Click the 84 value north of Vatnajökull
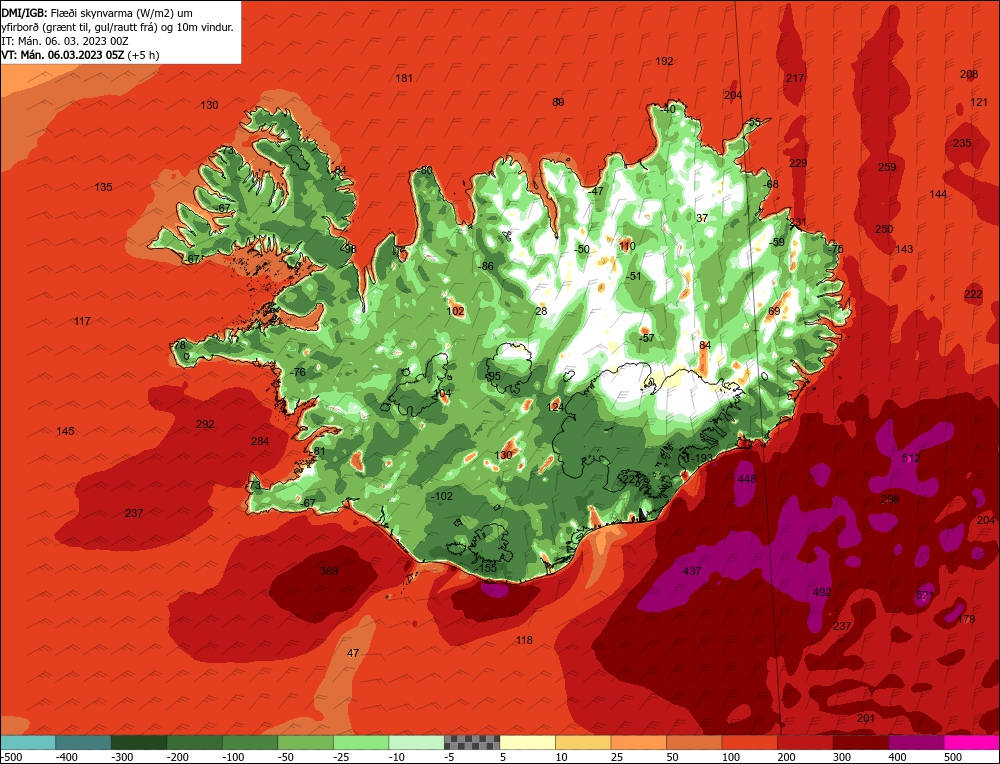This screenshot has width=1000, height=764. (705, 345)
